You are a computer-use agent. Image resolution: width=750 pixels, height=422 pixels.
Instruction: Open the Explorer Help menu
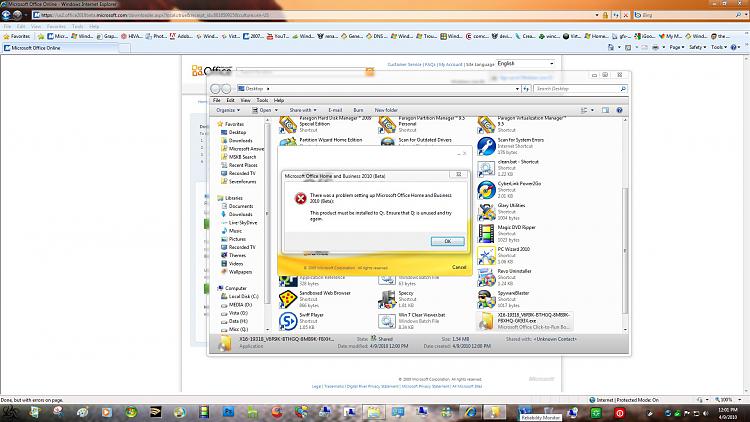click(279, 100)
